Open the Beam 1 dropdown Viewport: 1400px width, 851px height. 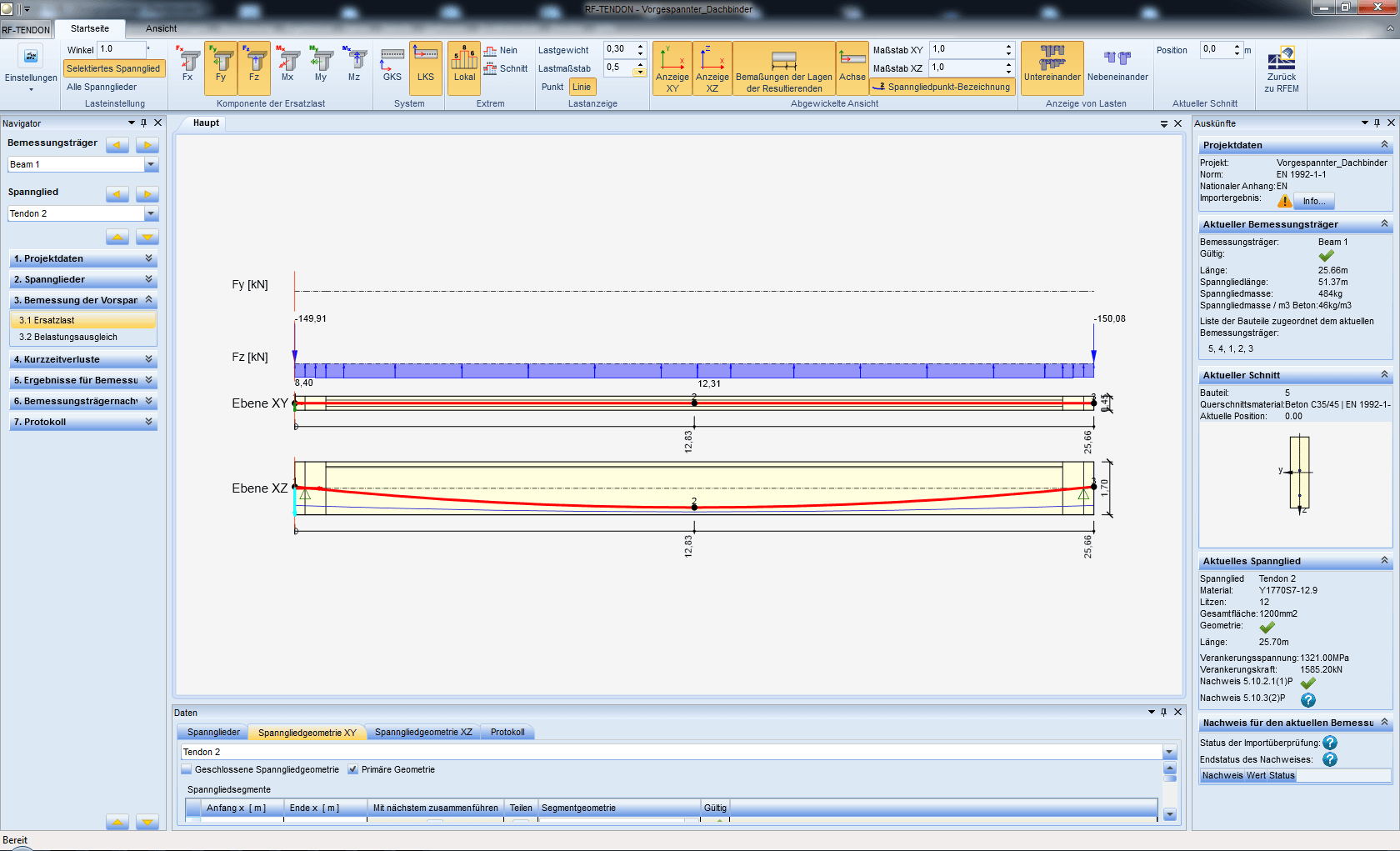[152, 164]
